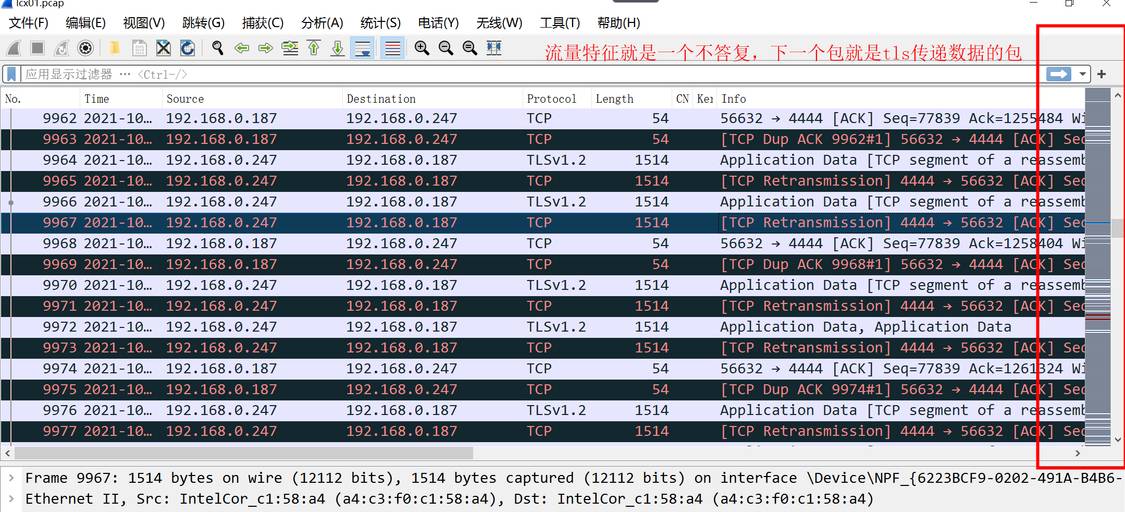Image resolution: width=1125 pixels, height=512 pixels.
Task: Expand the Frame 9967 details row
Action: pyautogui.click(x=11, y=478)
